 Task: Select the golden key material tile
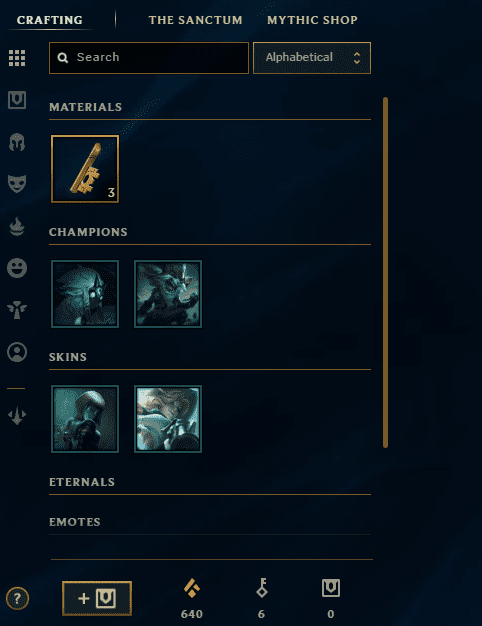[85, 169]
